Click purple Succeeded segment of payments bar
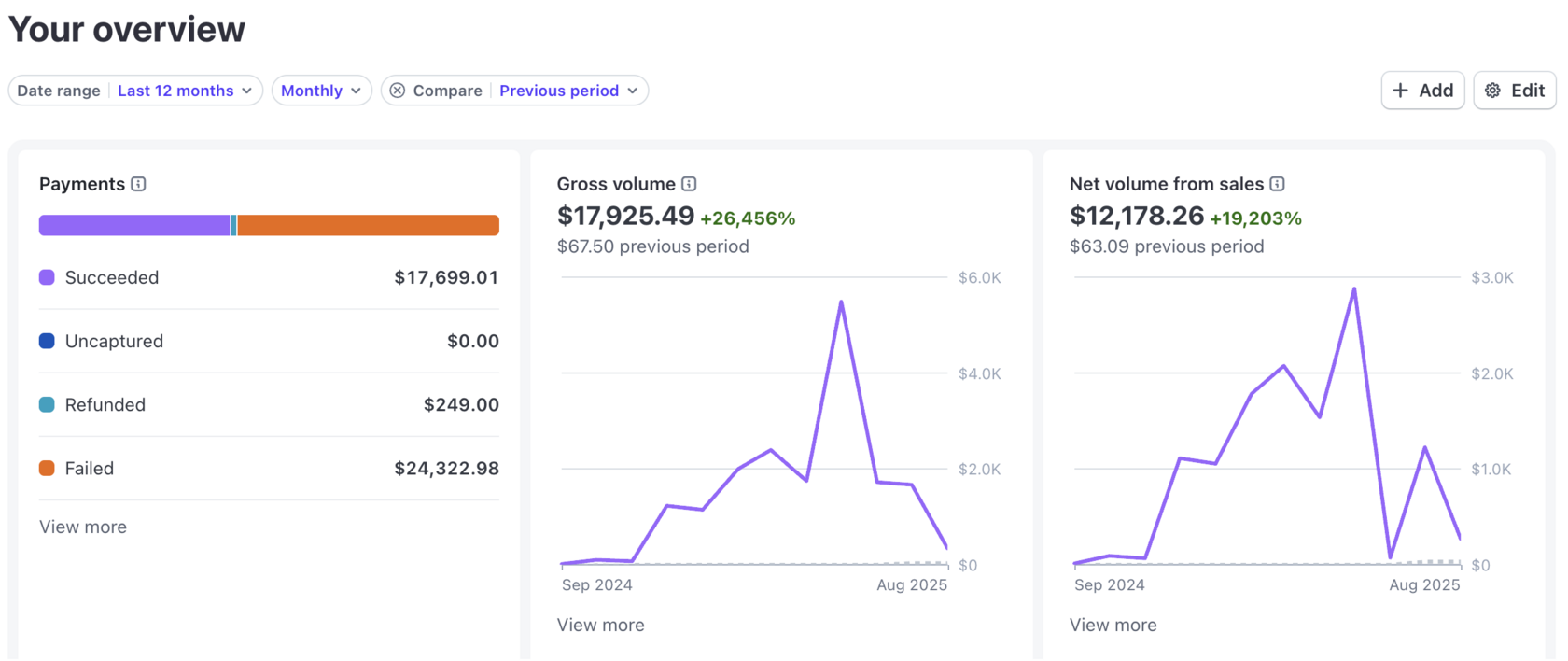Image resolution: width=1568 pixels, height=661 pixels. [x=134, y=225]
